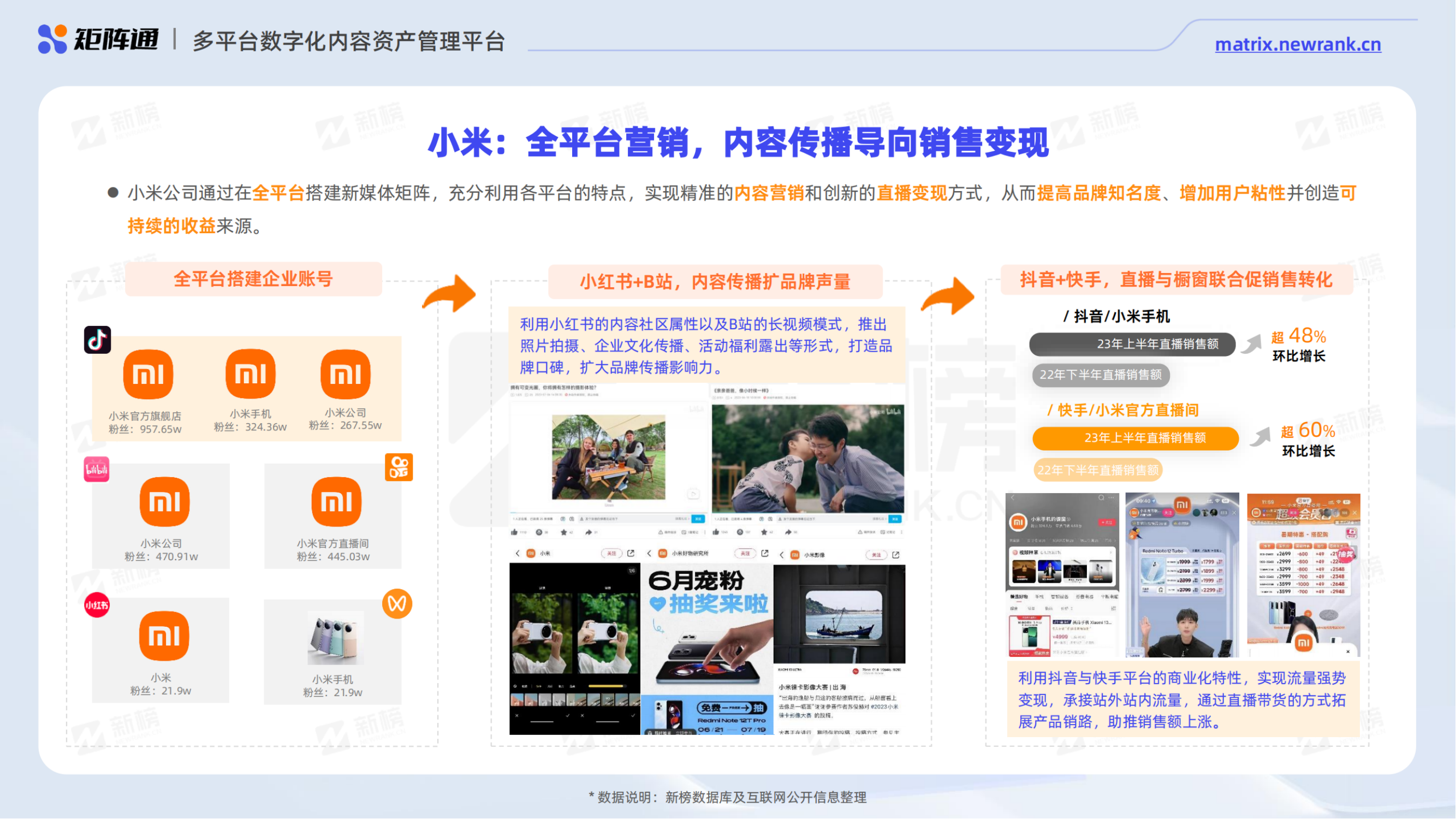The height and width of the screenshot is (819, 1456).
Task: Click the gray growth arrow beside 48%
Action: click(x=1251, y=343)
